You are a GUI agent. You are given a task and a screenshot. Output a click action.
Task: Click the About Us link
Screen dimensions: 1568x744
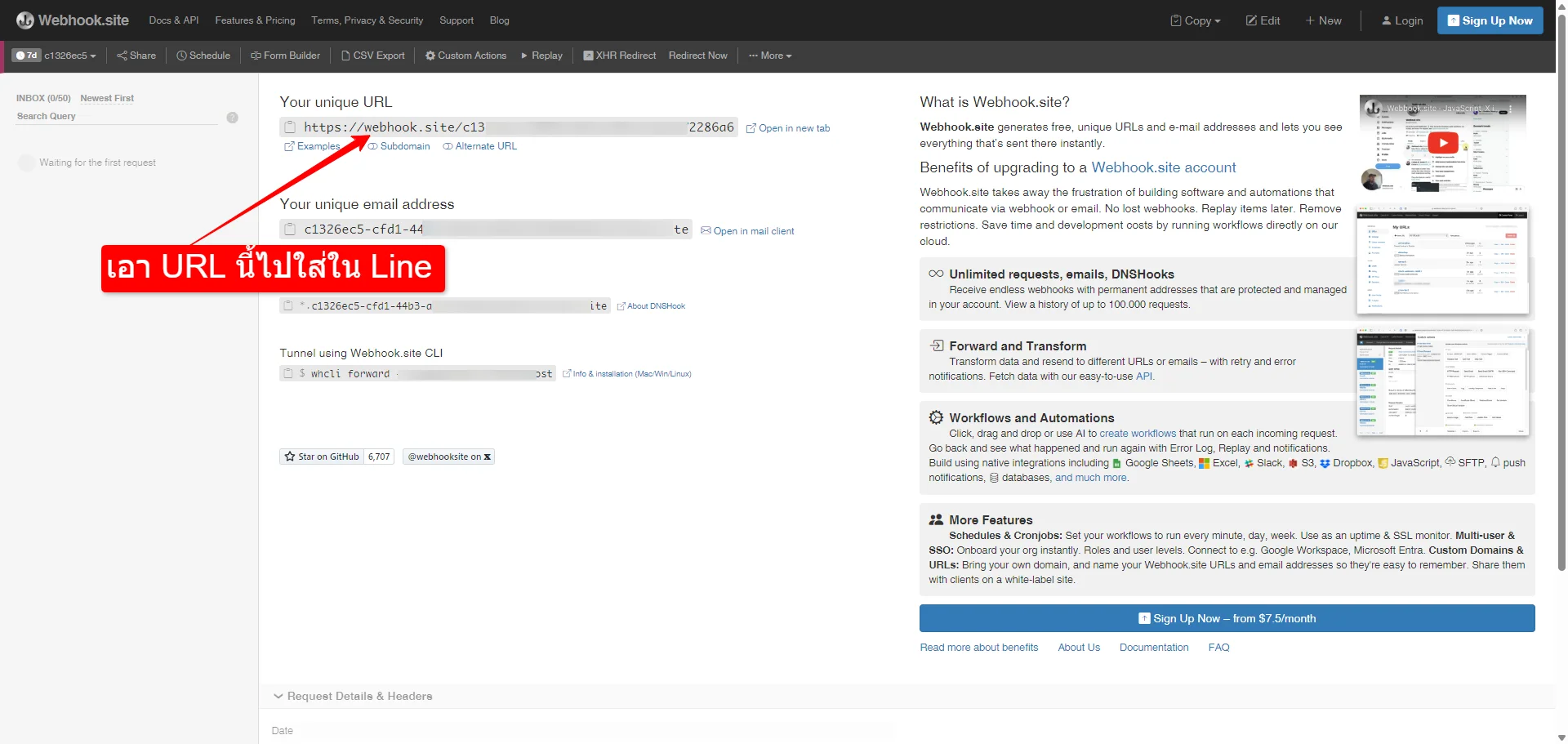click(1079, 648)
